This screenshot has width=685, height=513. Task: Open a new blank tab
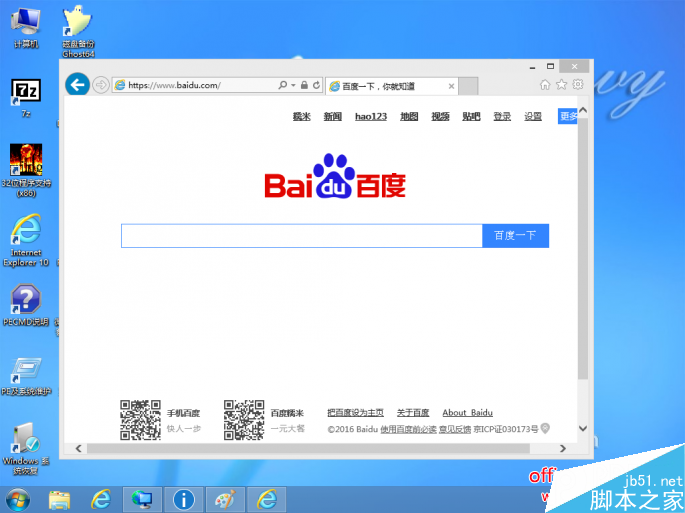(468, 86)
